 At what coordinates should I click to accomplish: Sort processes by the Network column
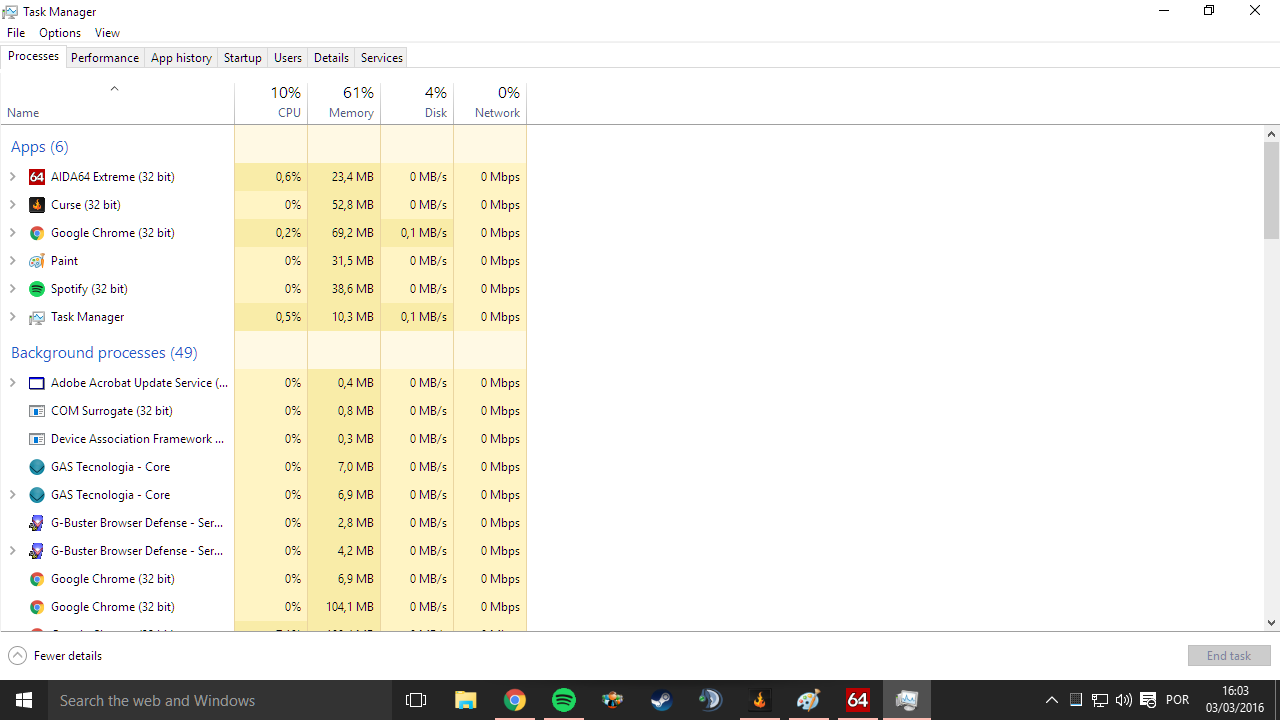coord(490,102)
